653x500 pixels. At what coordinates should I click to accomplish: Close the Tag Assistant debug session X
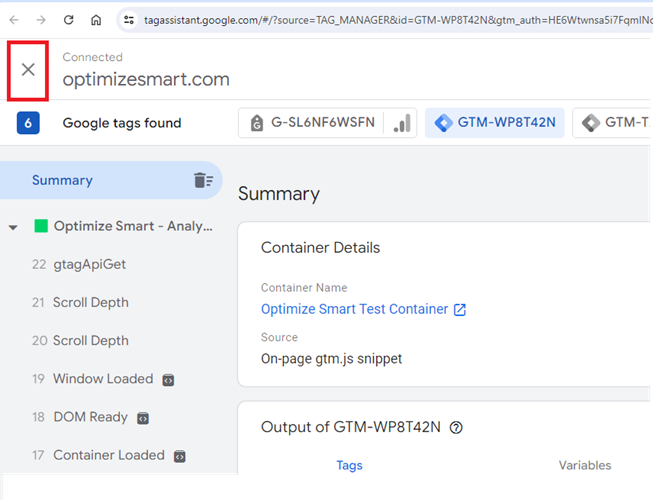[x=28, y=70]
